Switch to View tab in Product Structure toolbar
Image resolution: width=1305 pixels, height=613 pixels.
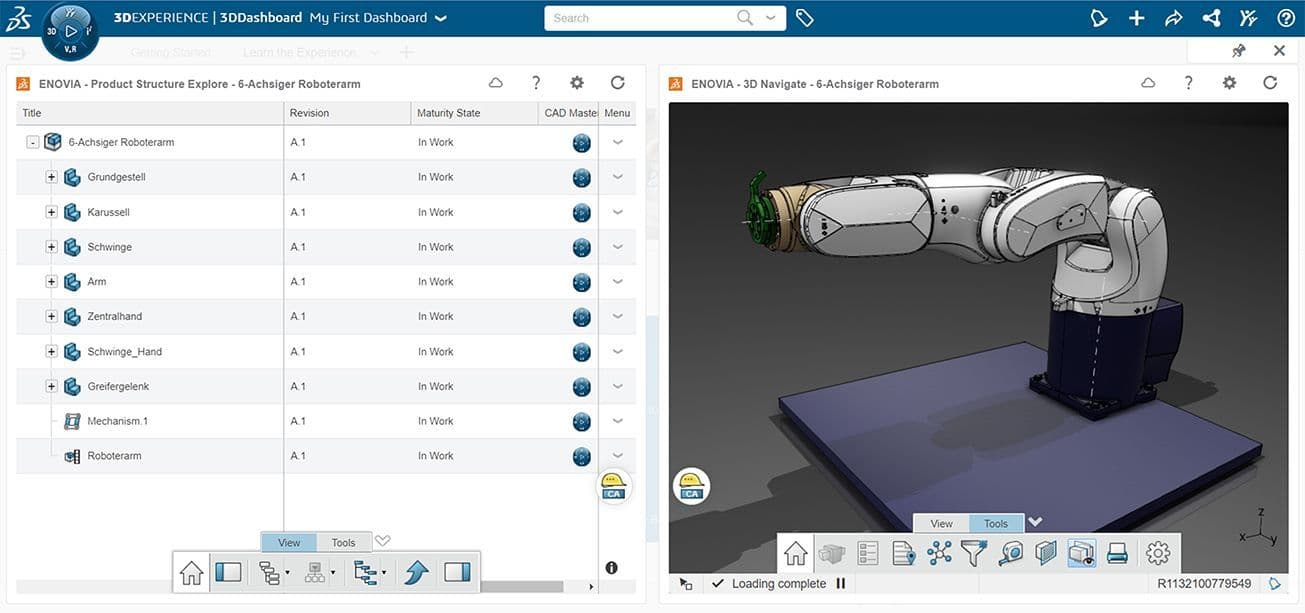pyautogui.click(x=289, y=542)
